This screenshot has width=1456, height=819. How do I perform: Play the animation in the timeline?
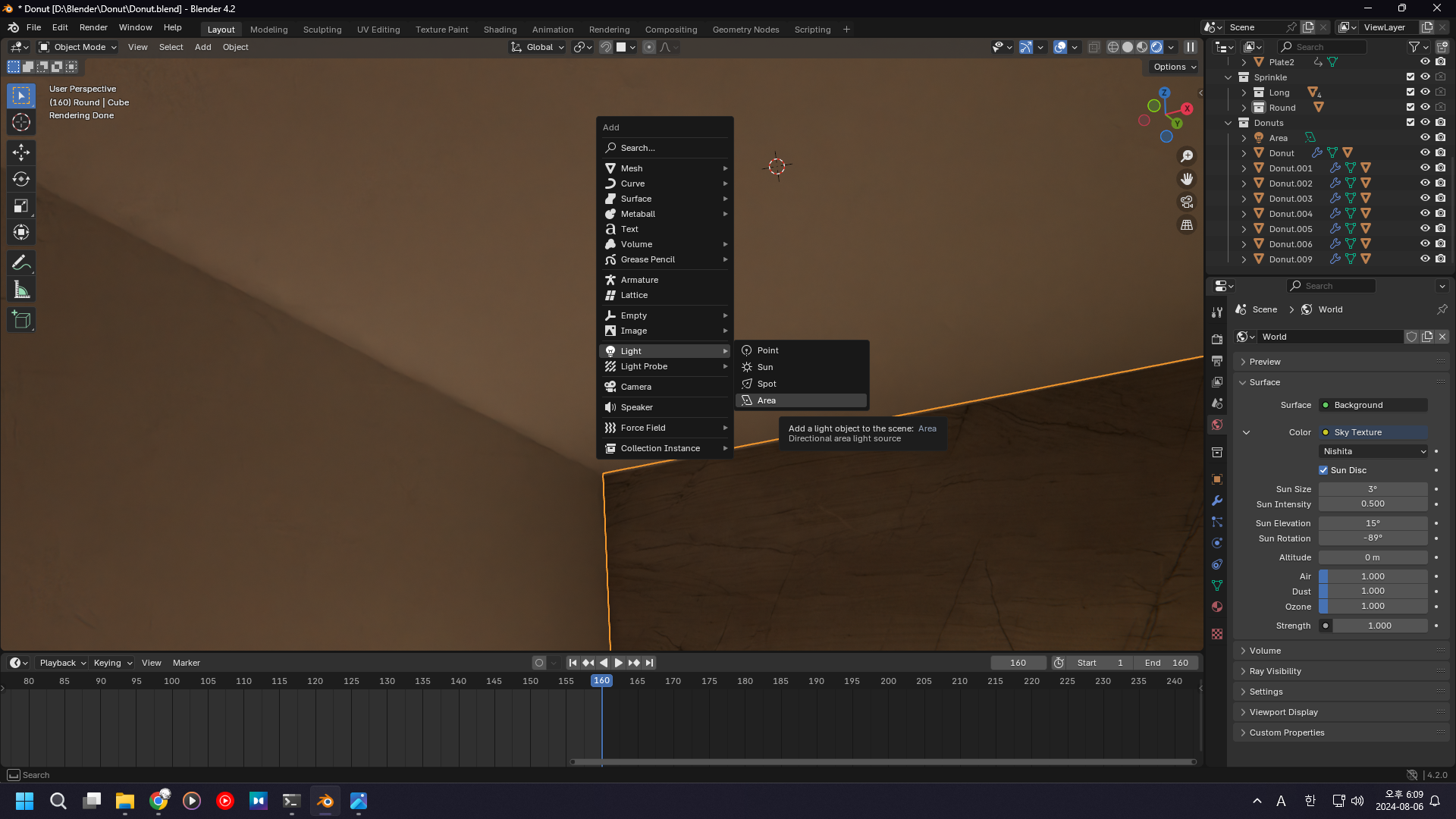(x=619, y=663)
